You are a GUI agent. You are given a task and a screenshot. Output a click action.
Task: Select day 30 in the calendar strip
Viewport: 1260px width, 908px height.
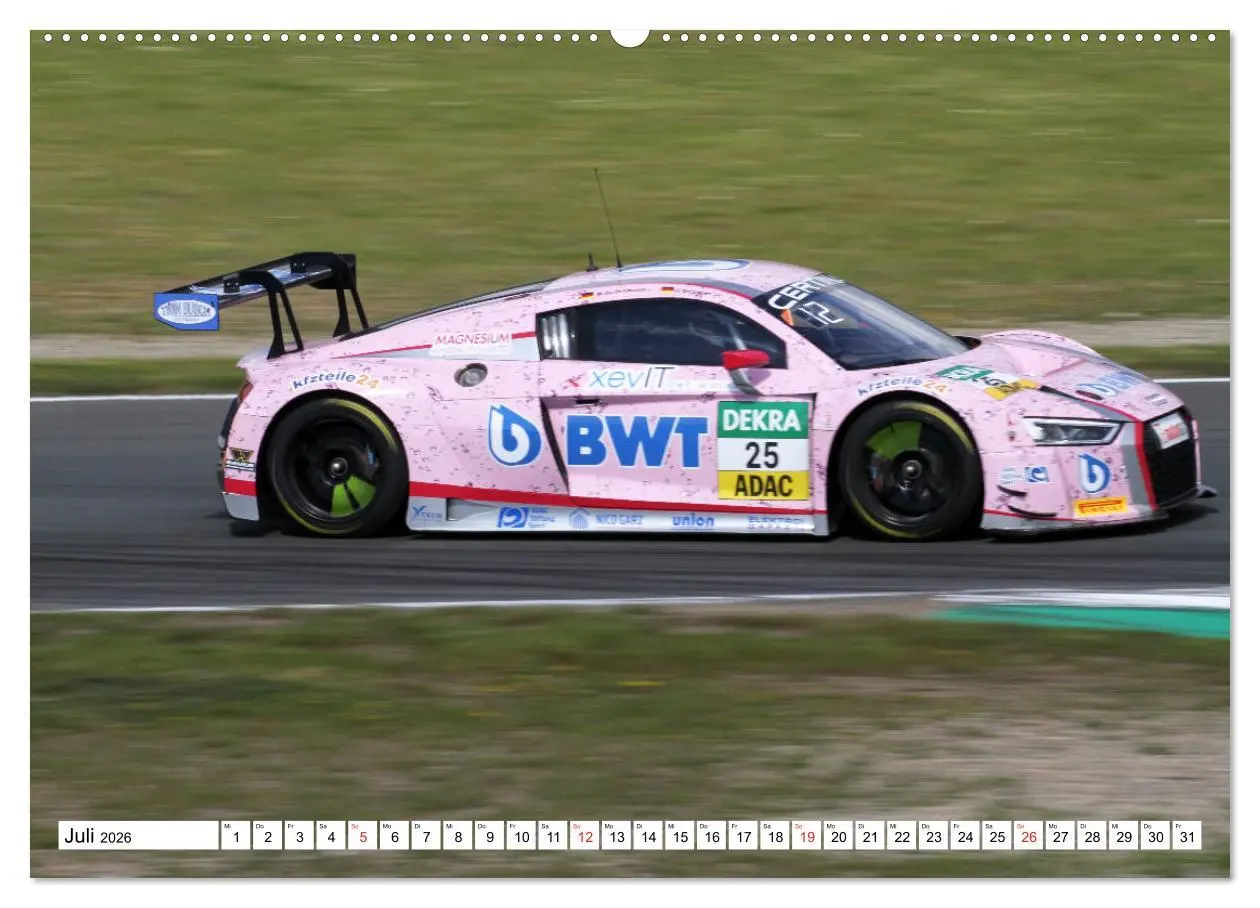click(x=1156, y=836)
